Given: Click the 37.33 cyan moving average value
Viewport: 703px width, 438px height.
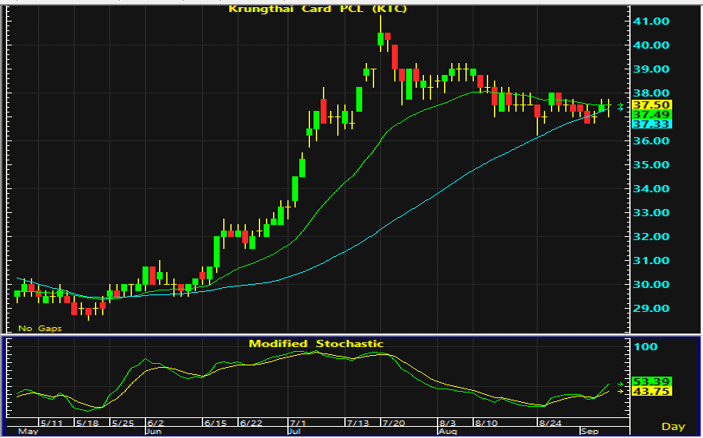Looking at the screenshot, I should [651, 124].
